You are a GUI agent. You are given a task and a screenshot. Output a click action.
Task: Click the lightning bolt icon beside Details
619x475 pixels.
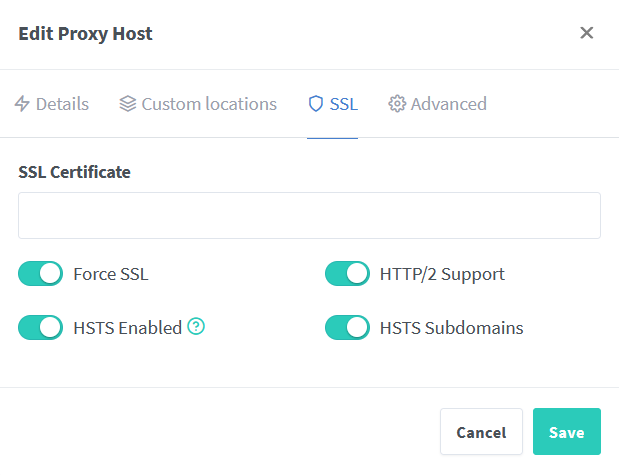(x=22, y=104)
